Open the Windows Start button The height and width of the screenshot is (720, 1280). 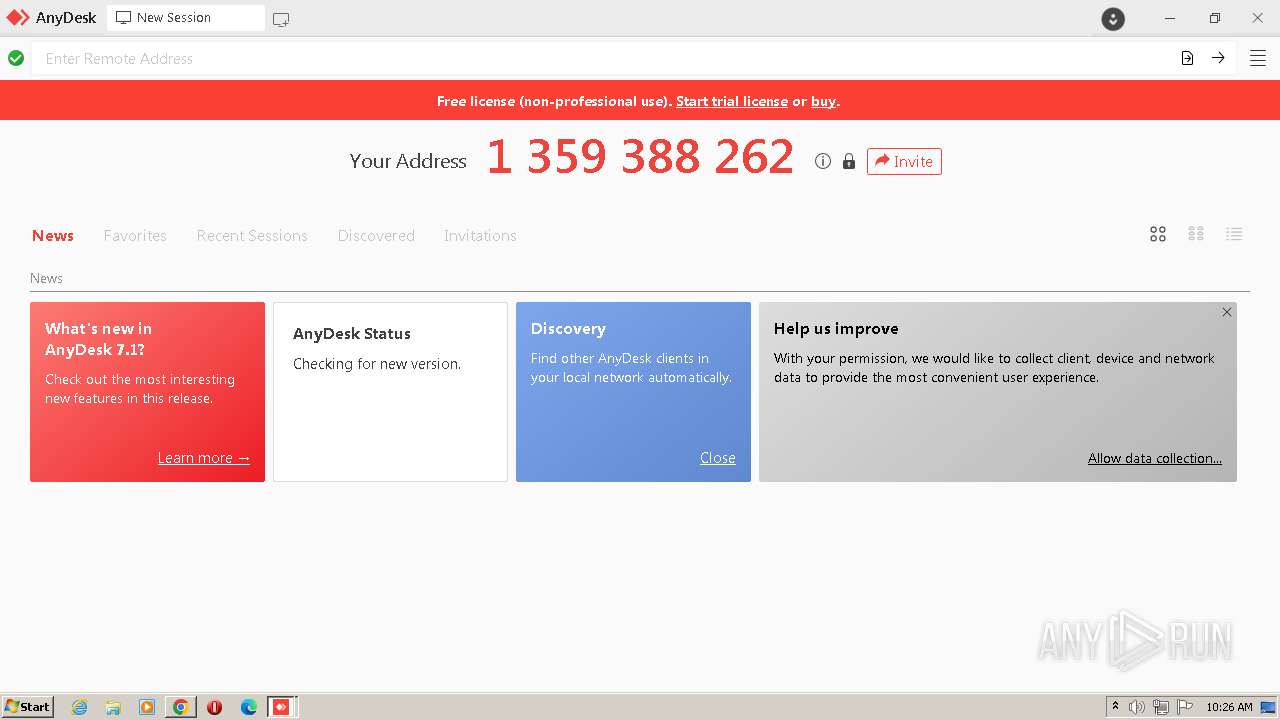pos(28,707)
